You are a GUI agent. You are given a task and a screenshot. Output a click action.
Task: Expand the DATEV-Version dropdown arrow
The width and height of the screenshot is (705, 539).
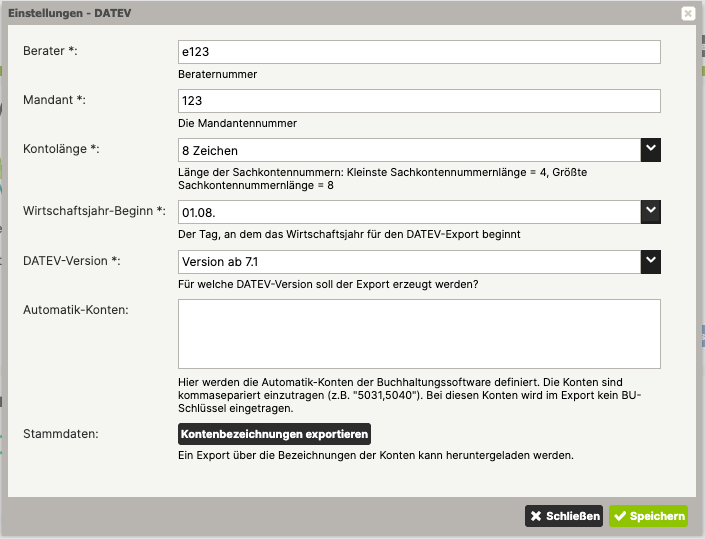(651, 261)
